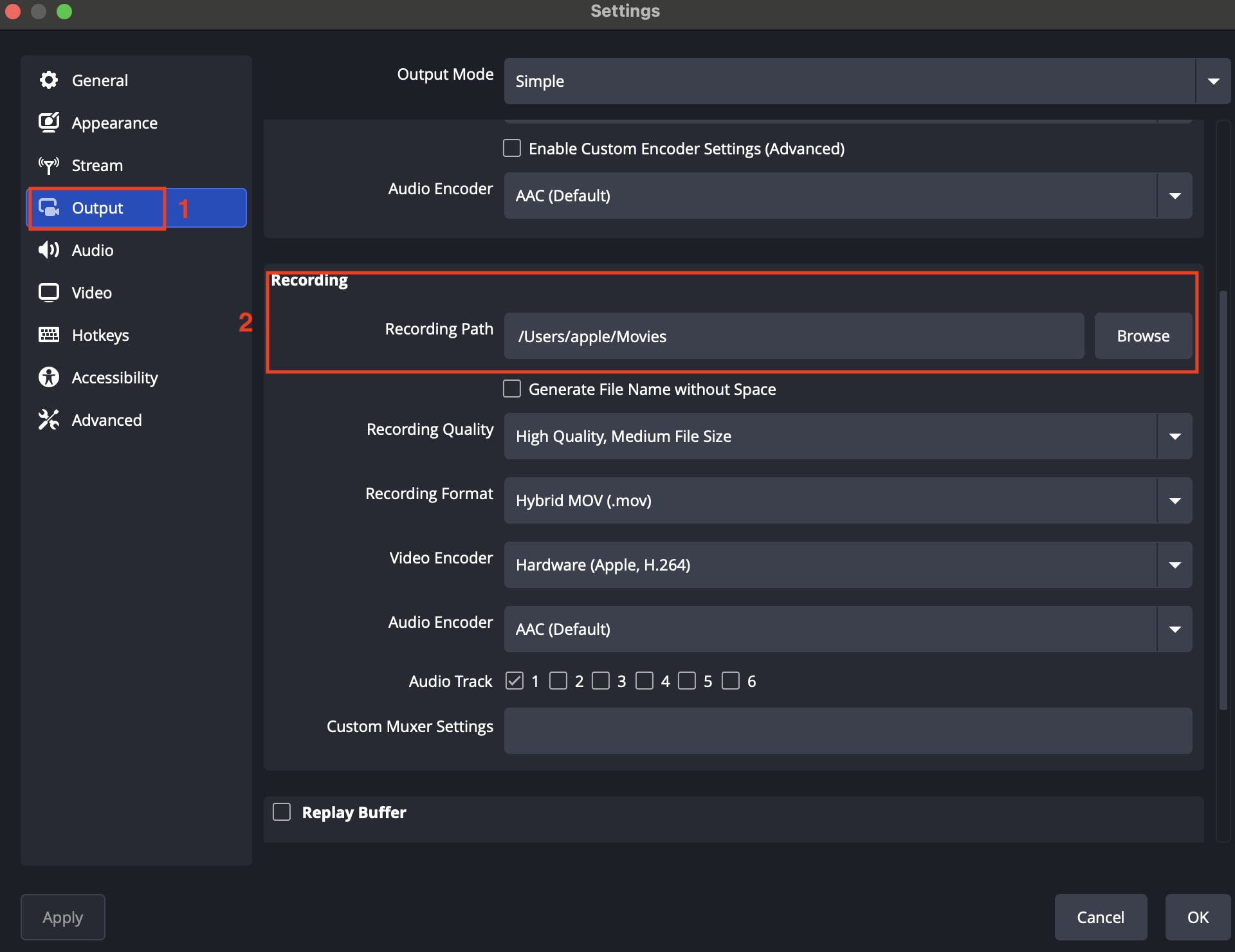Open the General settings page

[x=136, y=80]
